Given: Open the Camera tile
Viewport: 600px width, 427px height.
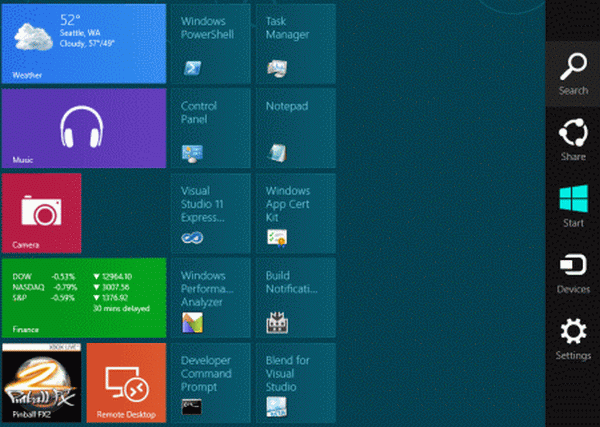Looking at the screenshot, I should [x=41, y=213].
